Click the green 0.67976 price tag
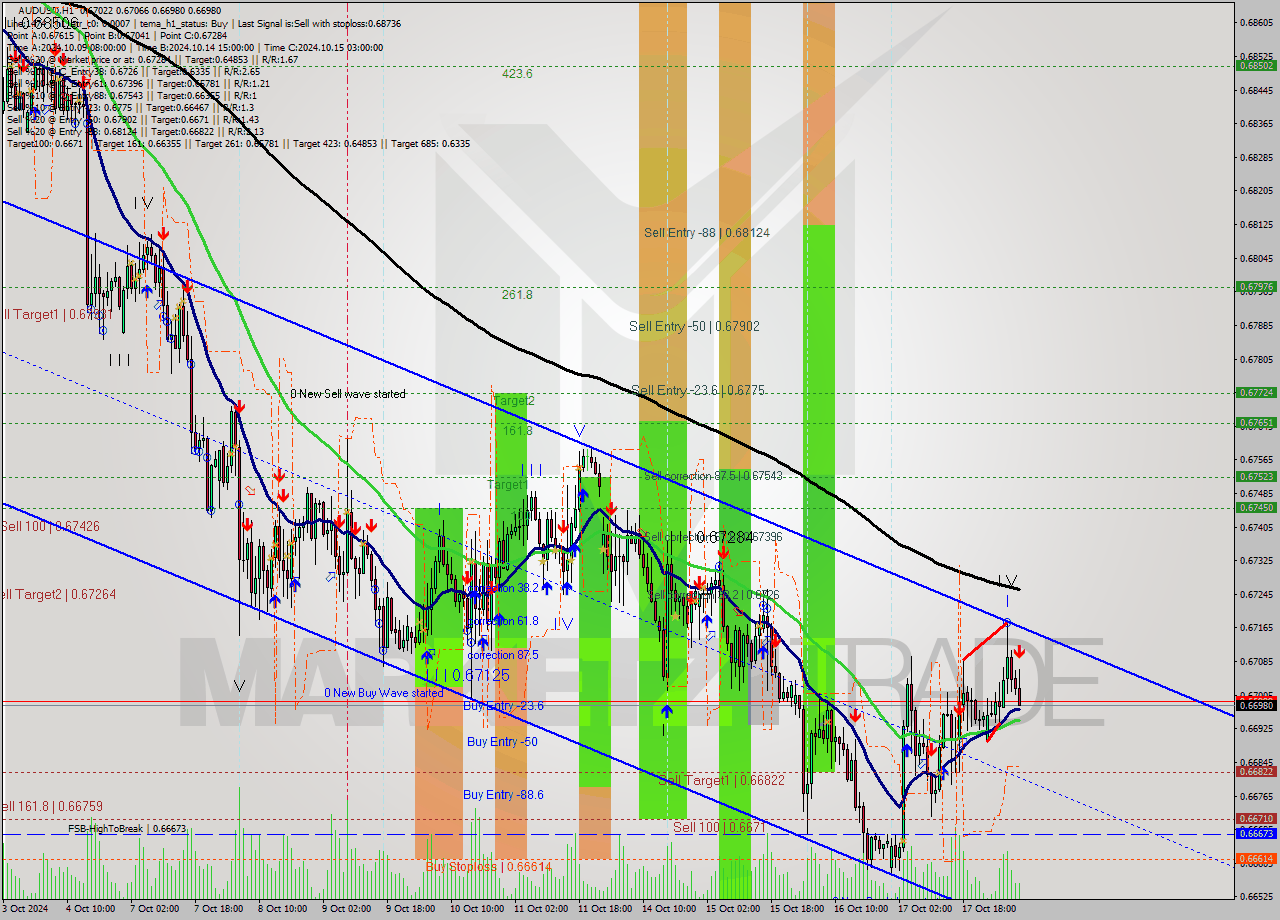The image size is (1280, 920). coord(1256,286)
